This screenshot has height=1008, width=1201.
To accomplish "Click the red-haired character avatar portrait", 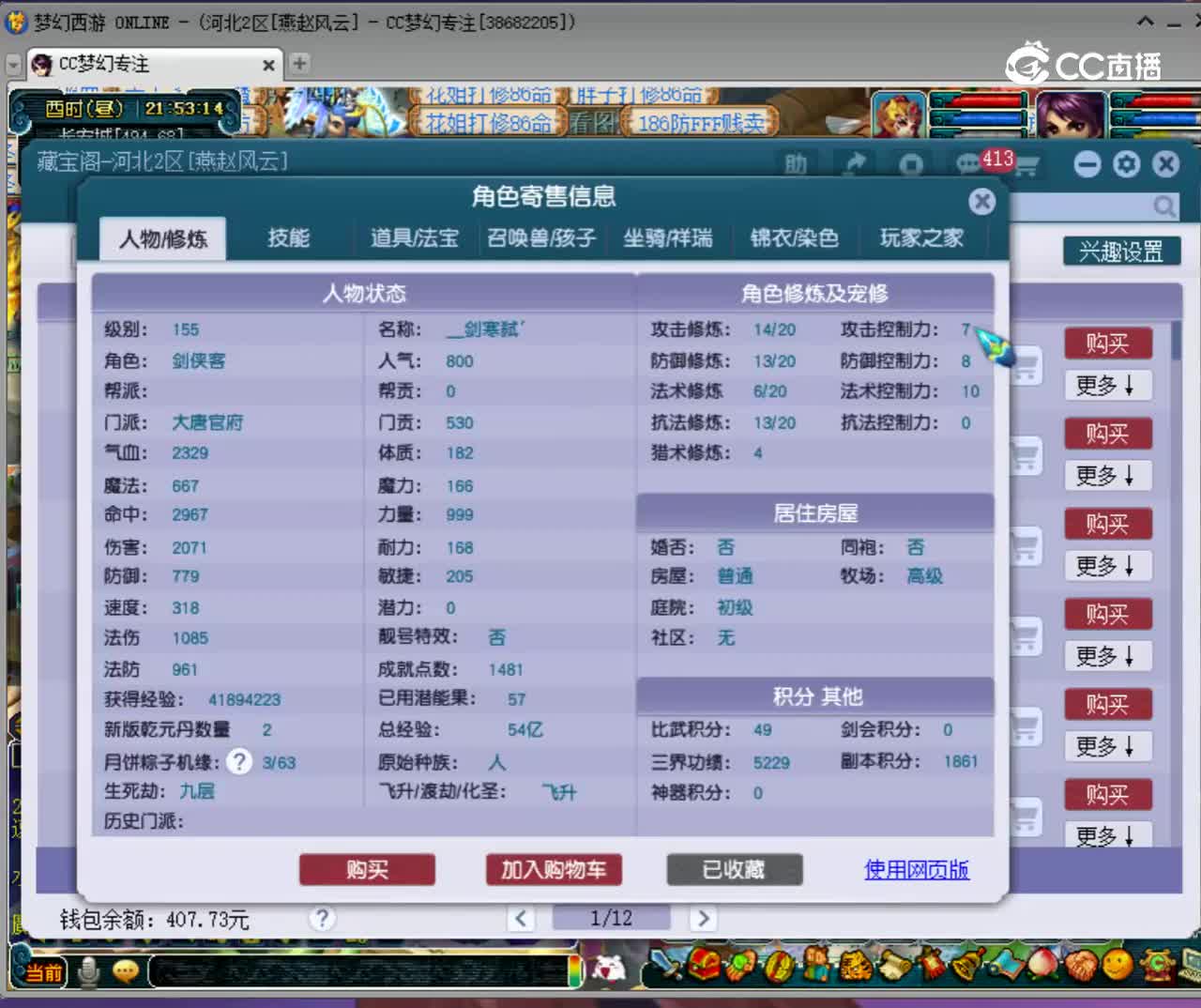I will [899, 115].
